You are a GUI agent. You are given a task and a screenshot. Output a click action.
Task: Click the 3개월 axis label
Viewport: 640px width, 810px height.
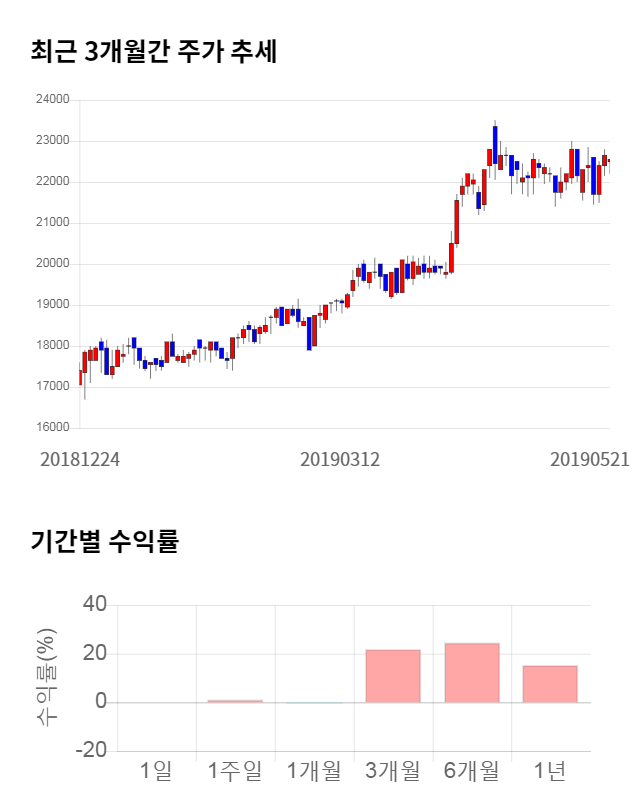(393, 771)
